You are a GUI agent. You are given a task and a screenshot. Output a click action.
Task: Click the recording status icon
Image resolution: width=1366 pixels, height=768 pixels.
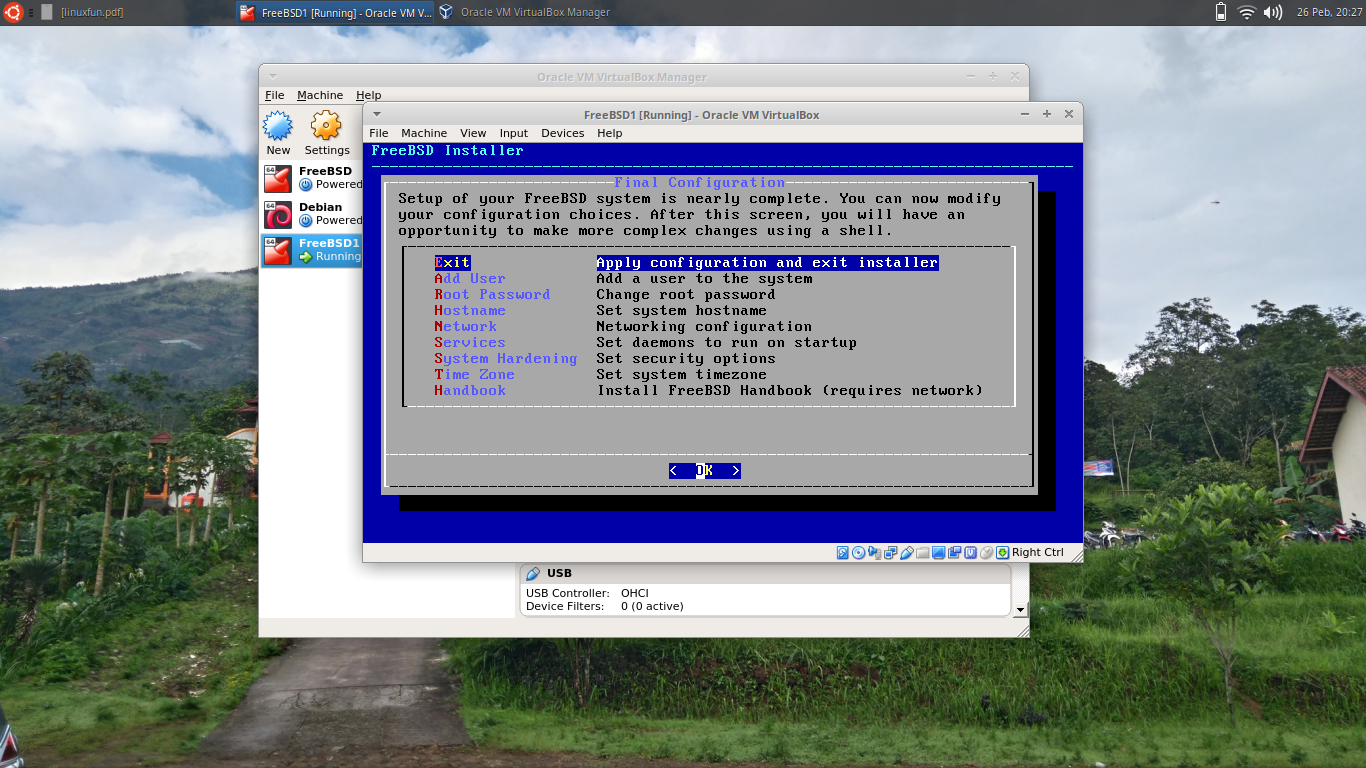[954, 552]
